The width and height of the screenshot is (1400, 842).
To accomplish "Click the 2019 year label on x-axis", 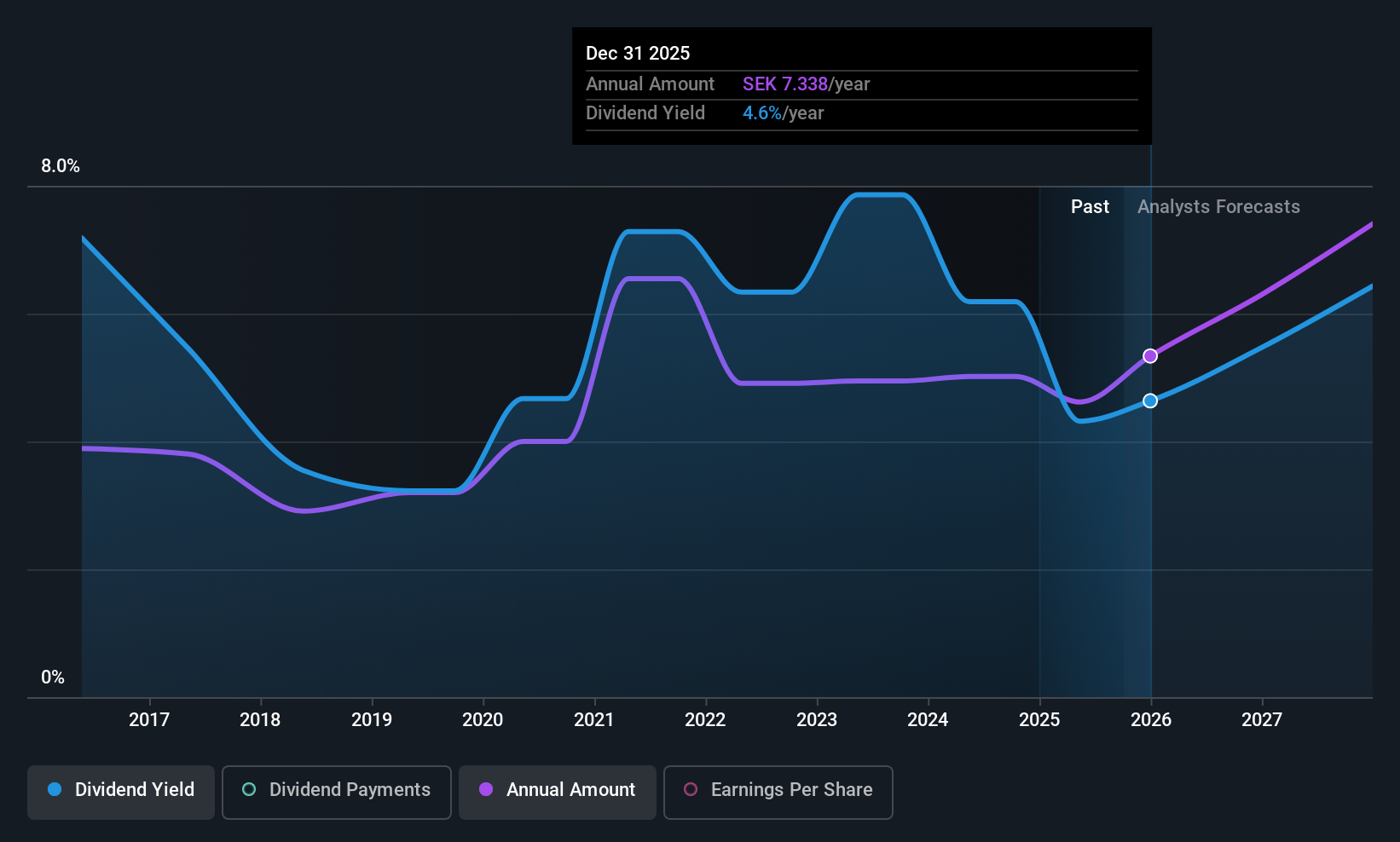I will [x=372, y=720].
